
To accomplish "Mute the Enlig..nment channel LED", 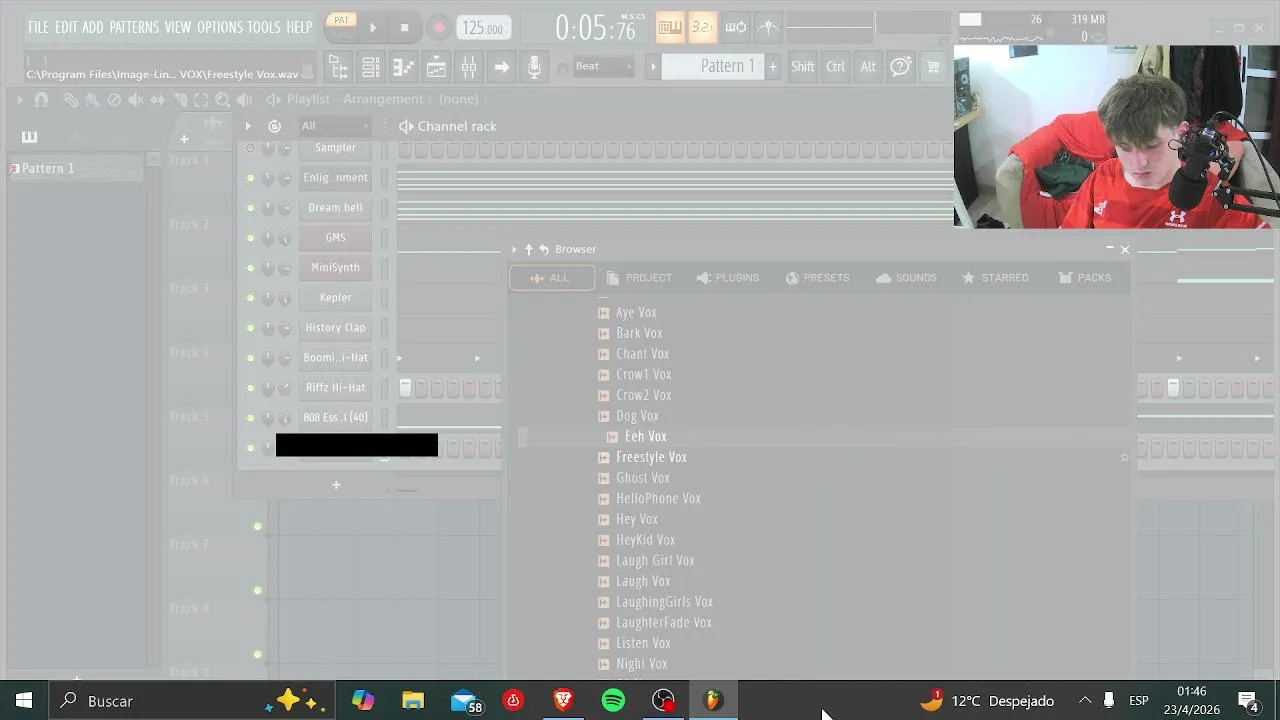I will pos(250,178).
